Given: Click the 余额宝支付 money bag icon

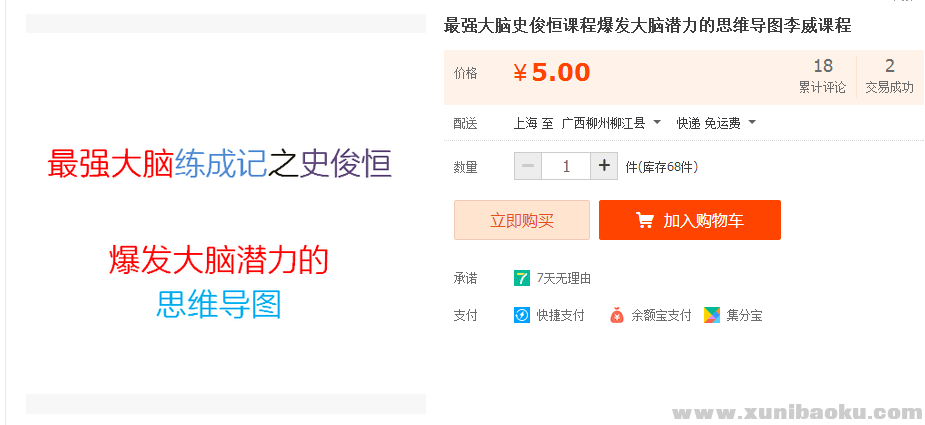Looking at the screenshot, I should pyautogui.click(x=617, y=315).
